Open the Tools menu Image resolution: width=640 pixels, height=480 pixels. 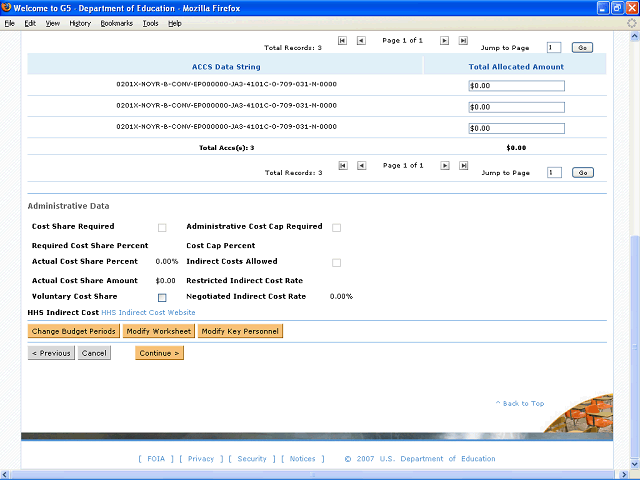click(150, 23)
